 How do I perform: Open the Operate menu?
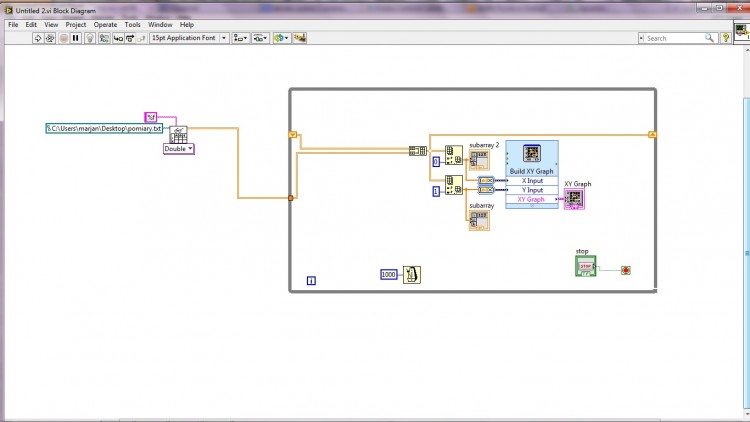[105, 24]
